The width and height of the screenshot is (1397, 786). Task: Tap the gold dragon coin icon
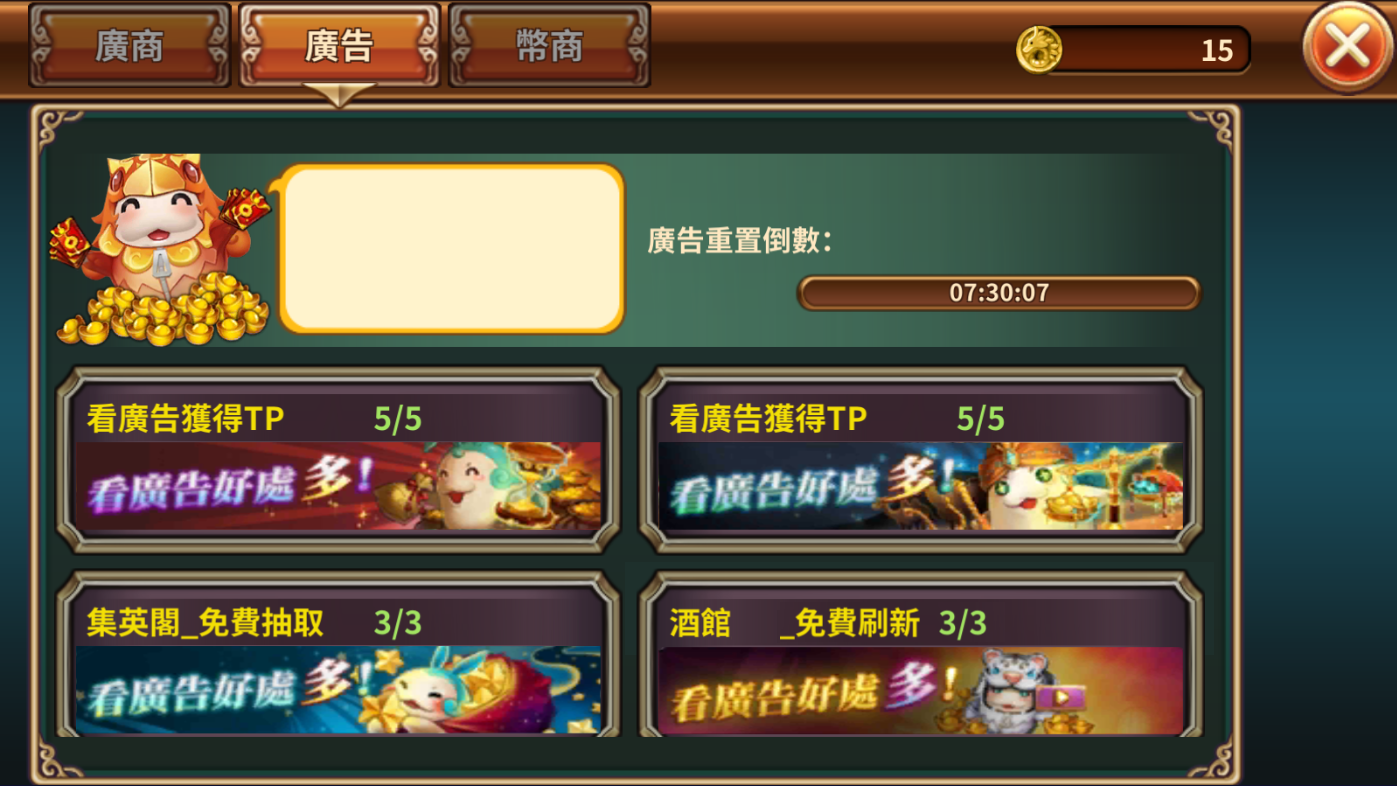tap(1039, 49)
